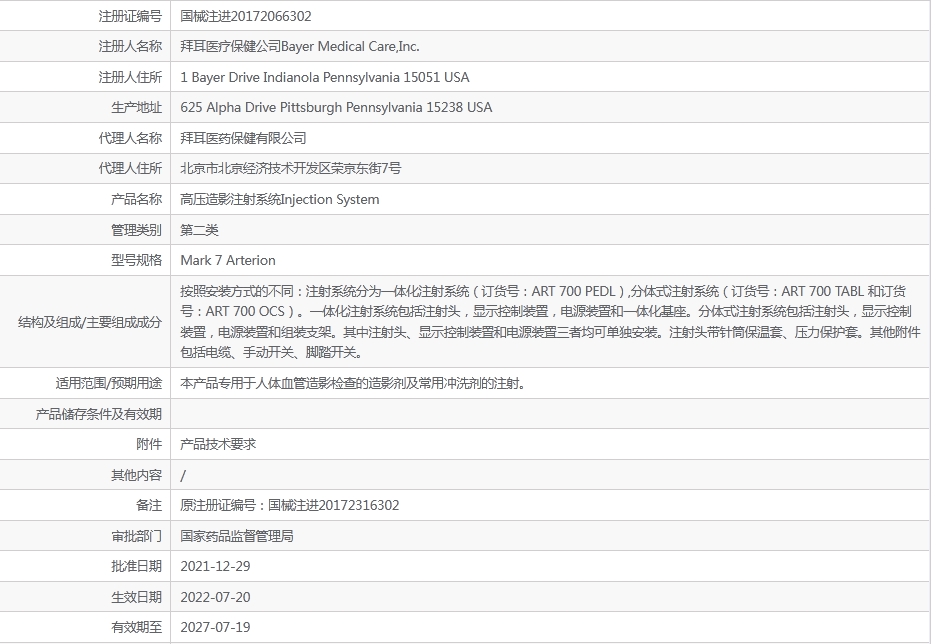Screen dimensions: 938x644
Task: Click the 代理人住所 label
Action: (x=130, y=169)
